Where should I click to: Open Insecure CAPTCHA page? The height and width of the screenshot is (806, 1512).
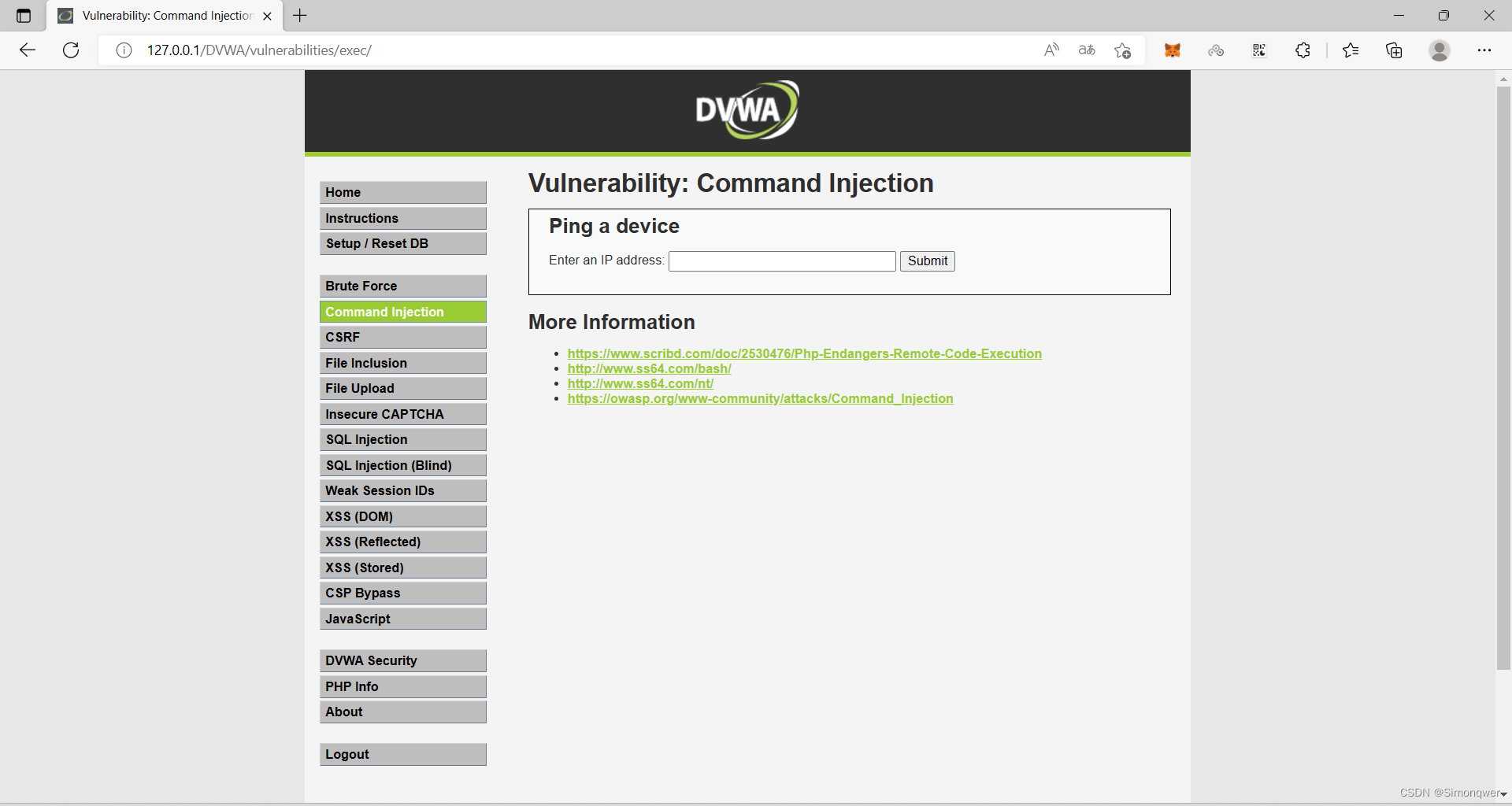tap(403, 414)
